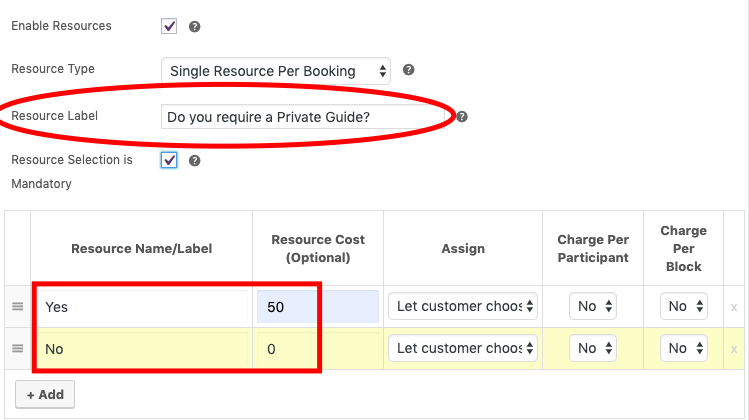Grab drag handle of the No row
This screenshot has height=420, width=749.
click(17, 348)
